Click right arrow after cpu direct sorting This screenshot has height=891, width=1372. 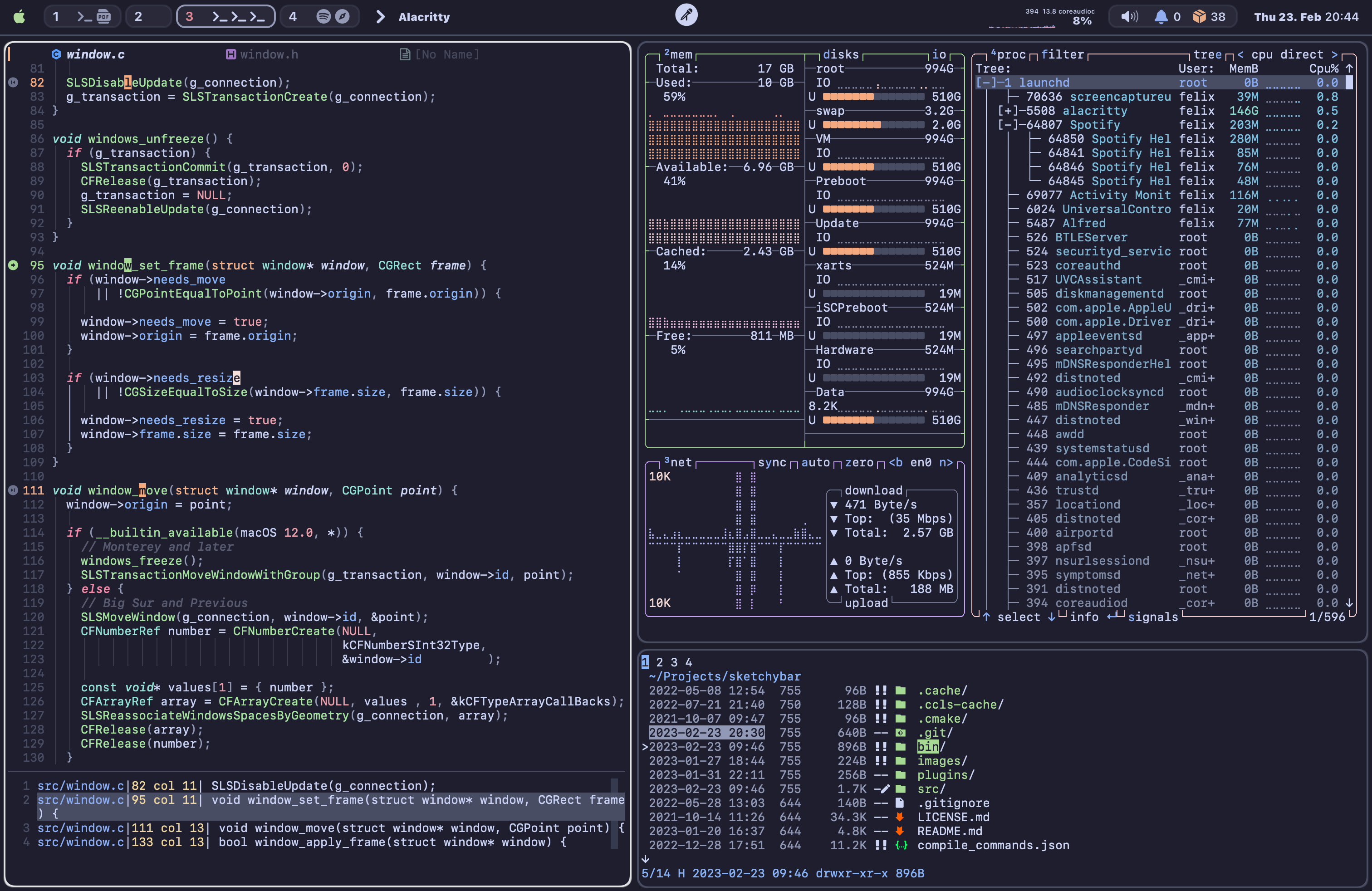tap(1334, 54)
